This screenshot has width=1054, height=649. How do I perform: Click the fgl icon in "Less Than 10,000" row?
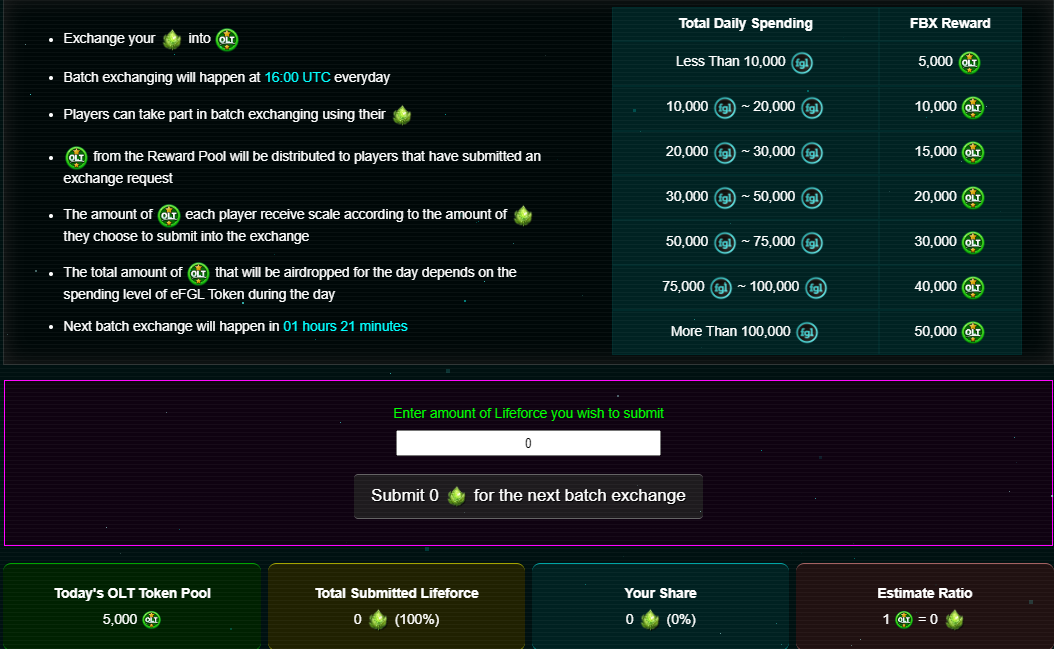802,62
